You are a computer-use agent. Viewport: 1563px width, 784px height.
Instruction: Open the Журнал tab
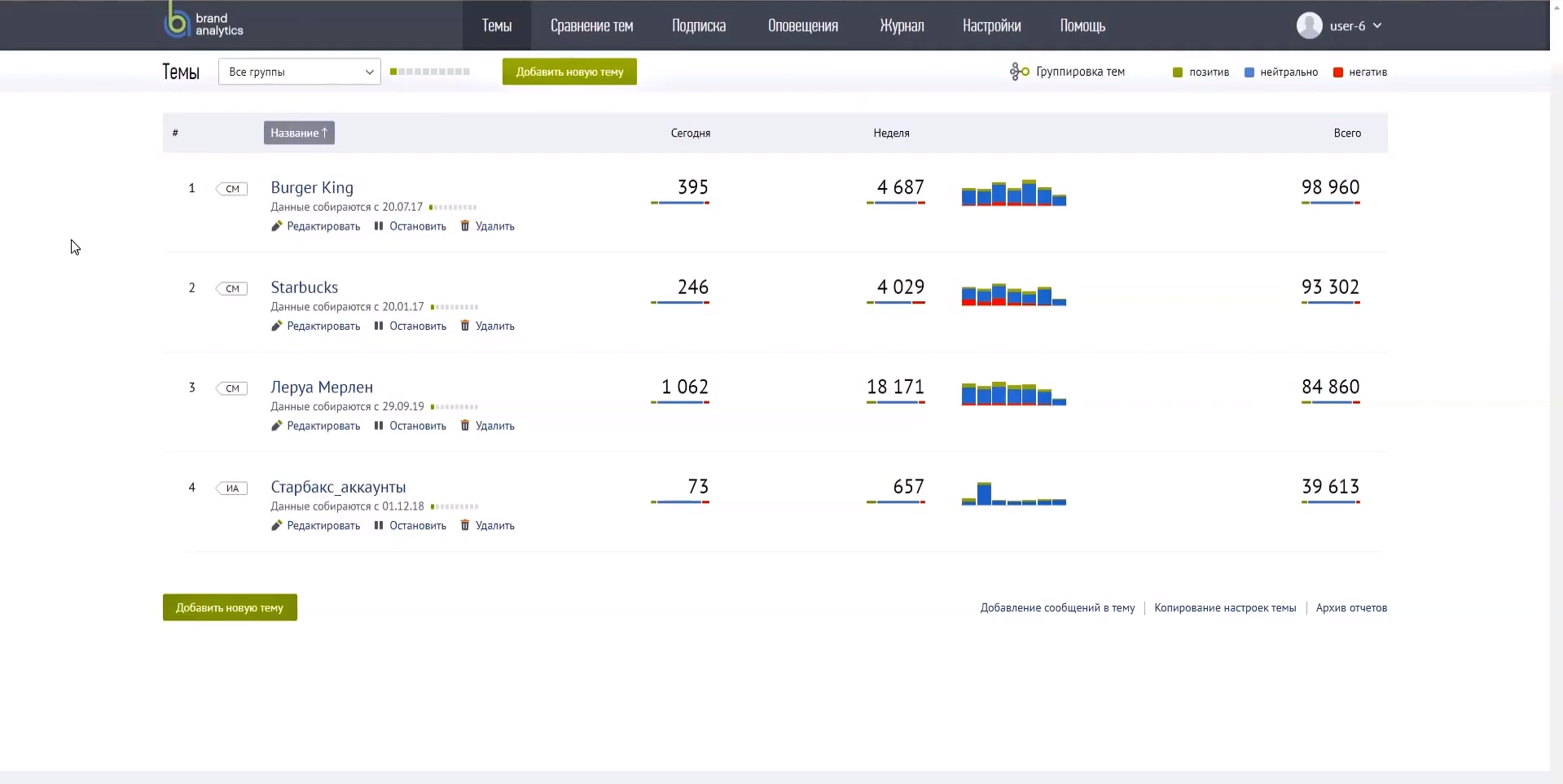902,25
